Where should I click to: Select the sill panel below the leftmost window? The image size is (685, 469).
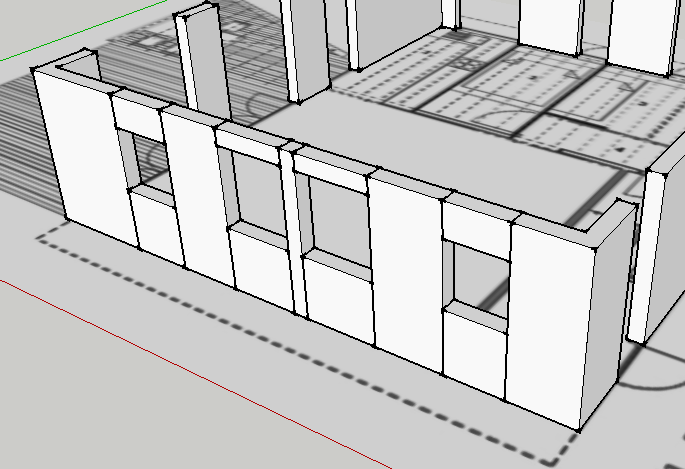(x=158, y=228)
